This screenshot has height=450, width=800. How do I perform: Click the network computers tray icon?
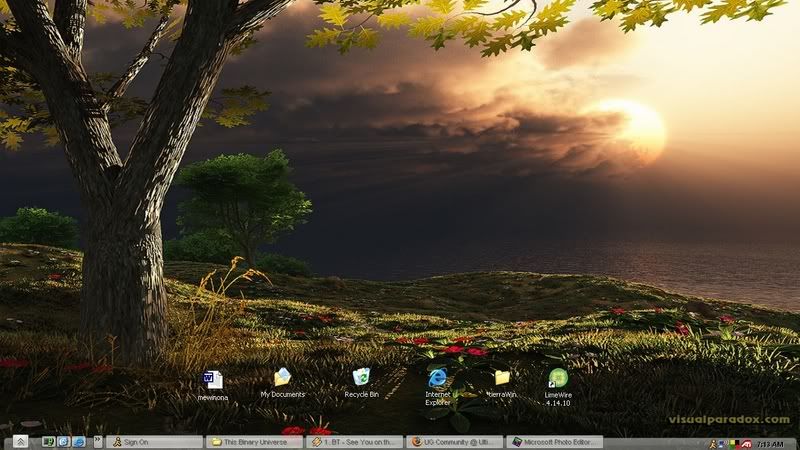coord(723,444)
